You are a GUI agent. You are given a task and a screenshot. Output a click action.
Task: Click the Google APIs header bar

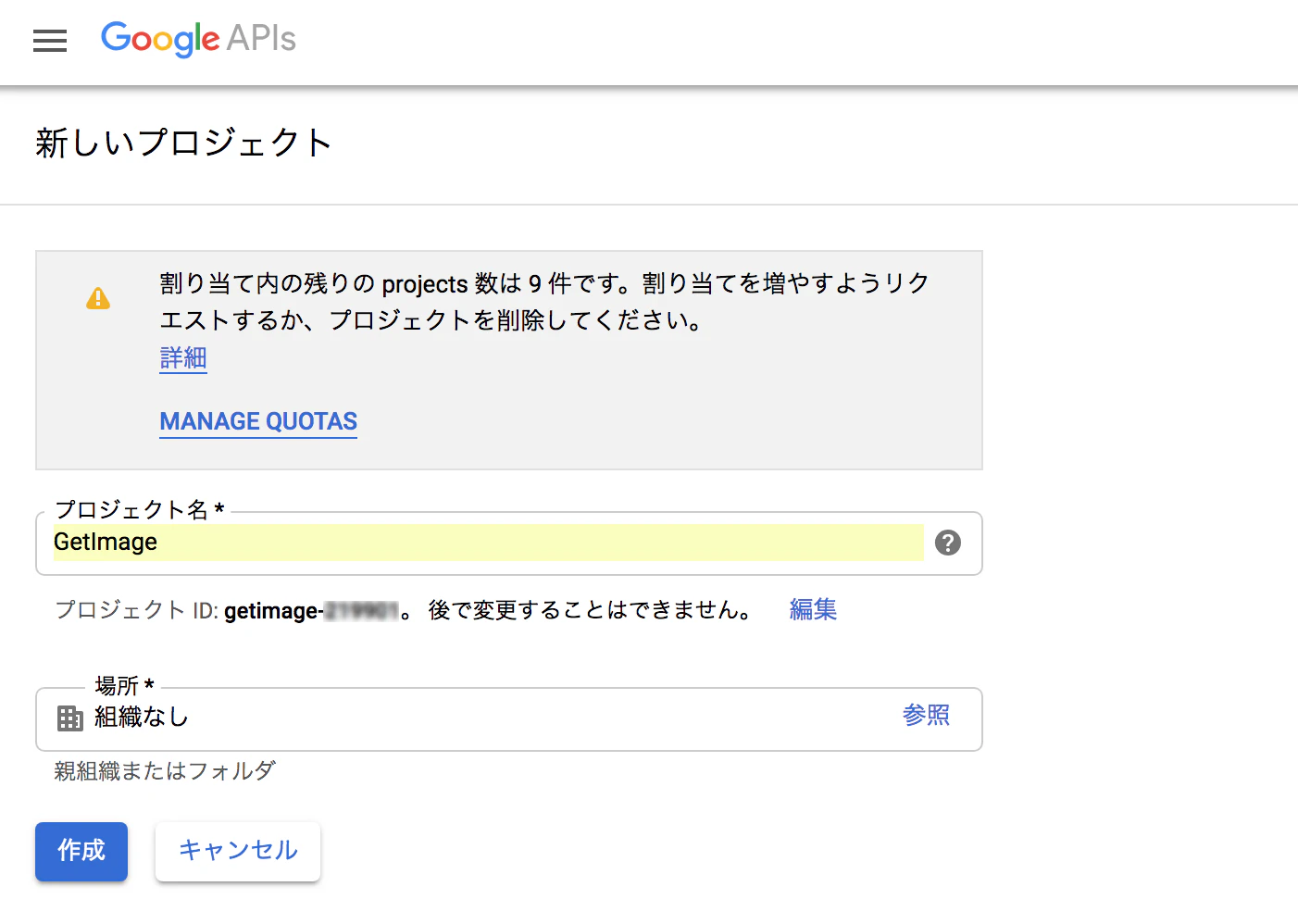tap(648, 41)
